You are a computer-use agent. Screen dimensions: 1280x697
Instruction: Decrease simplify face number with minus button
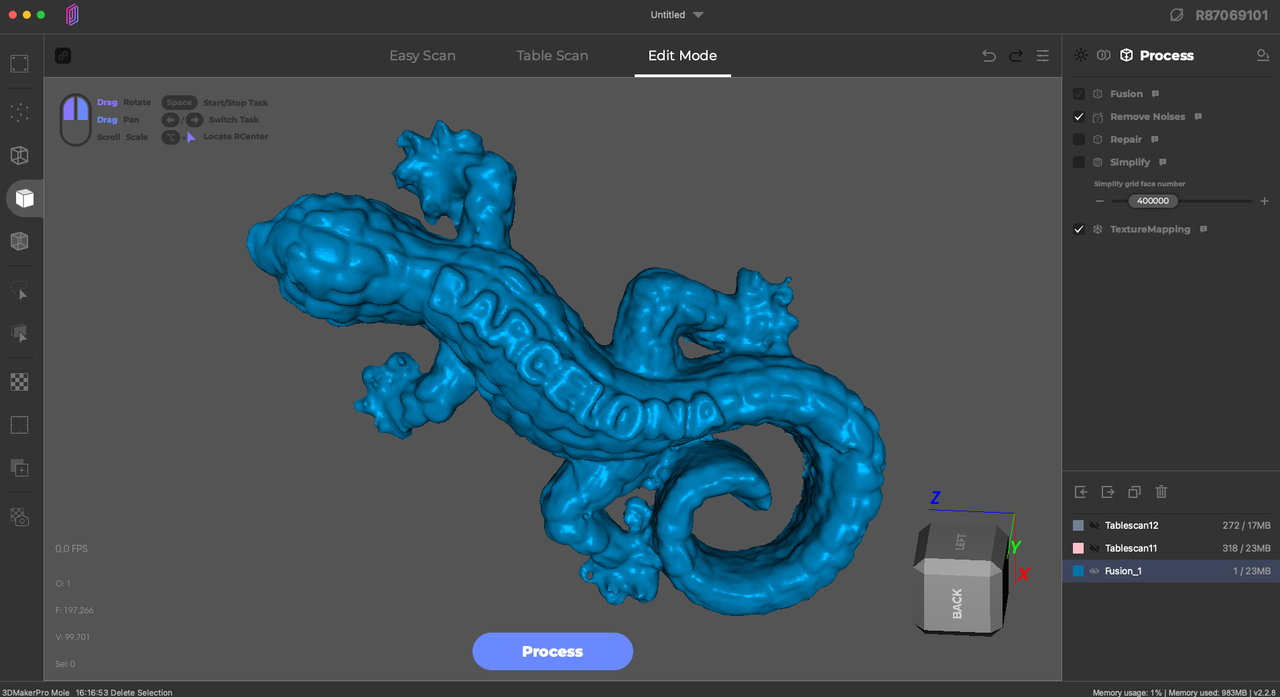click(1100, 201)
